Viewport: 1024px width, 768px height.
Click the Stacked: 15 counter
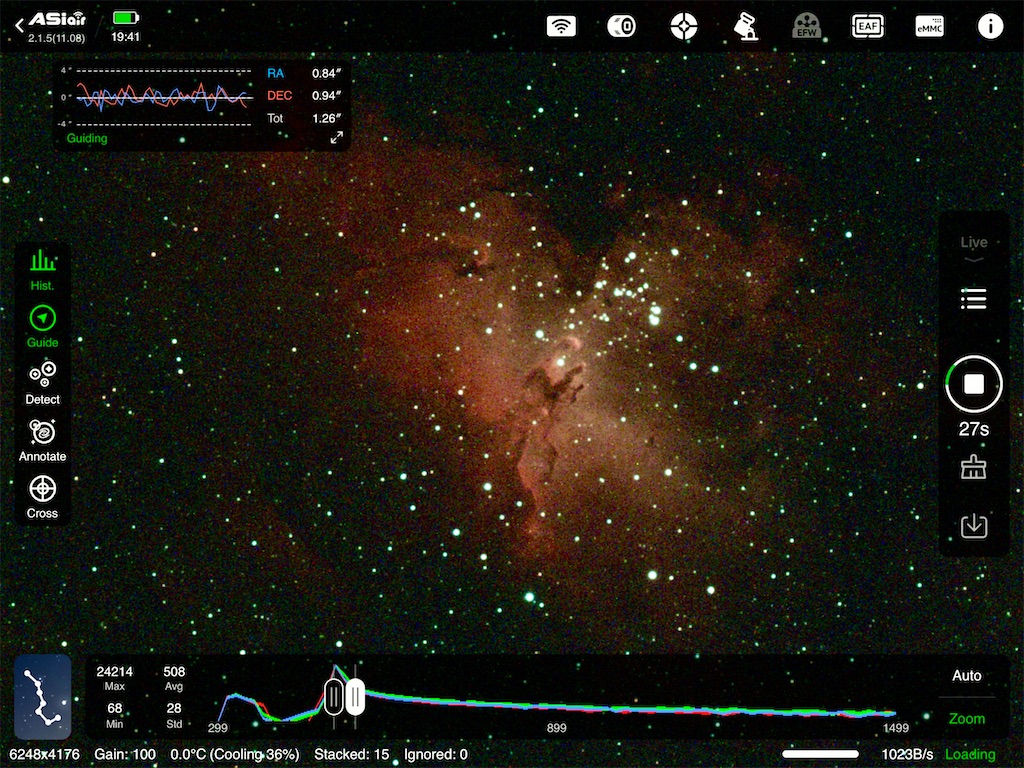pyautogui.click(x=351, y=755)
